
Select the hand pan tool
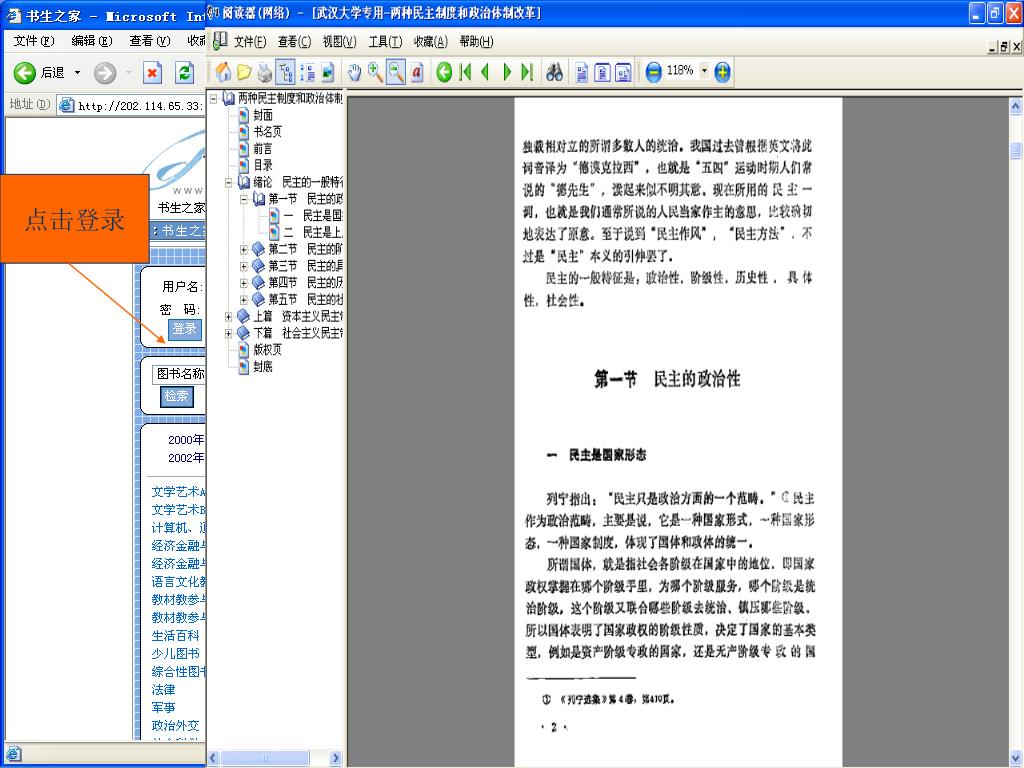pos(354,72)
